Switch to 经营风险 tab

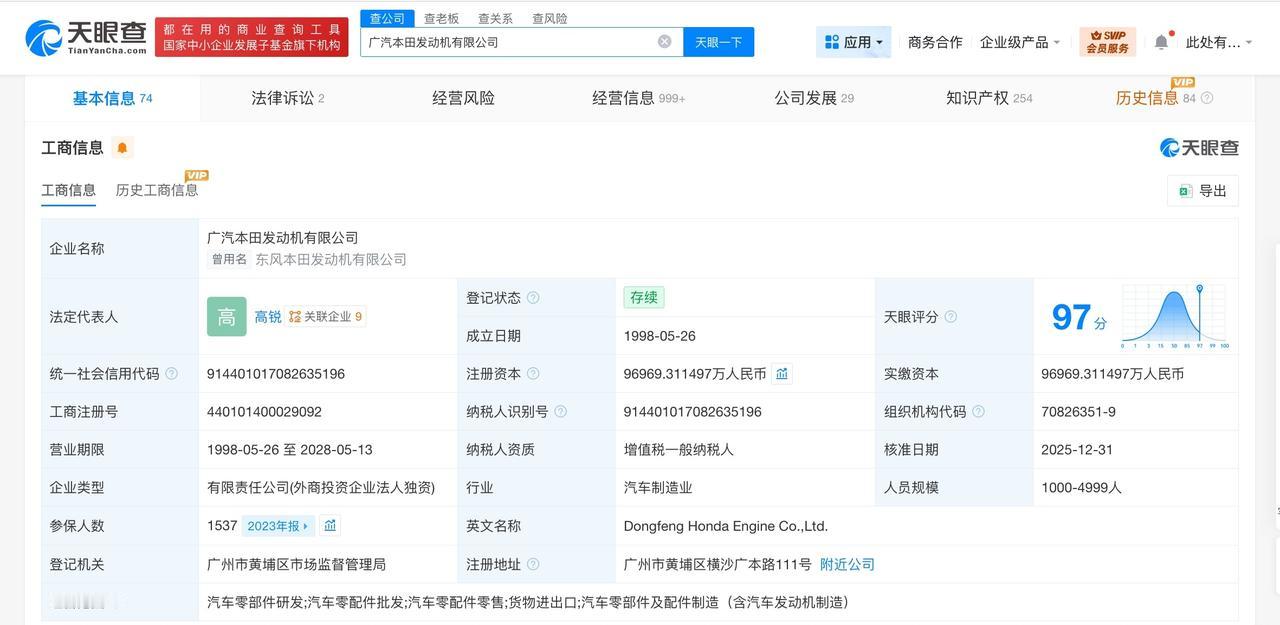coord(463,98)
